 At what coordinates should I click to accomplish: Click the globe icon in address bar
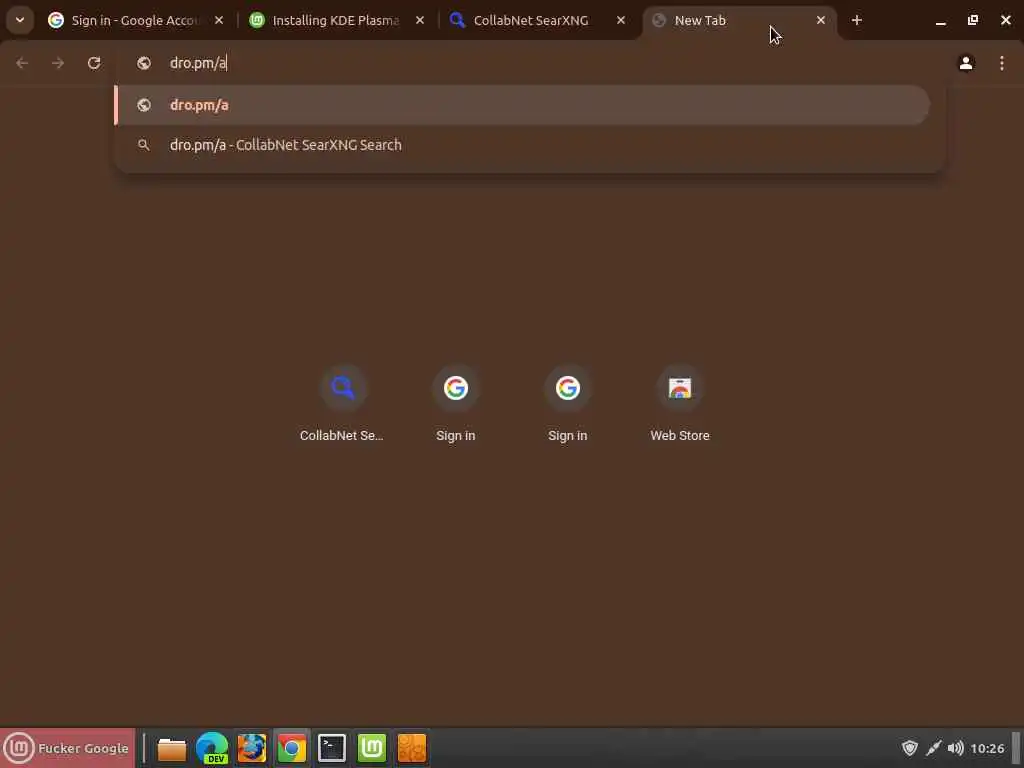(144, 63)
